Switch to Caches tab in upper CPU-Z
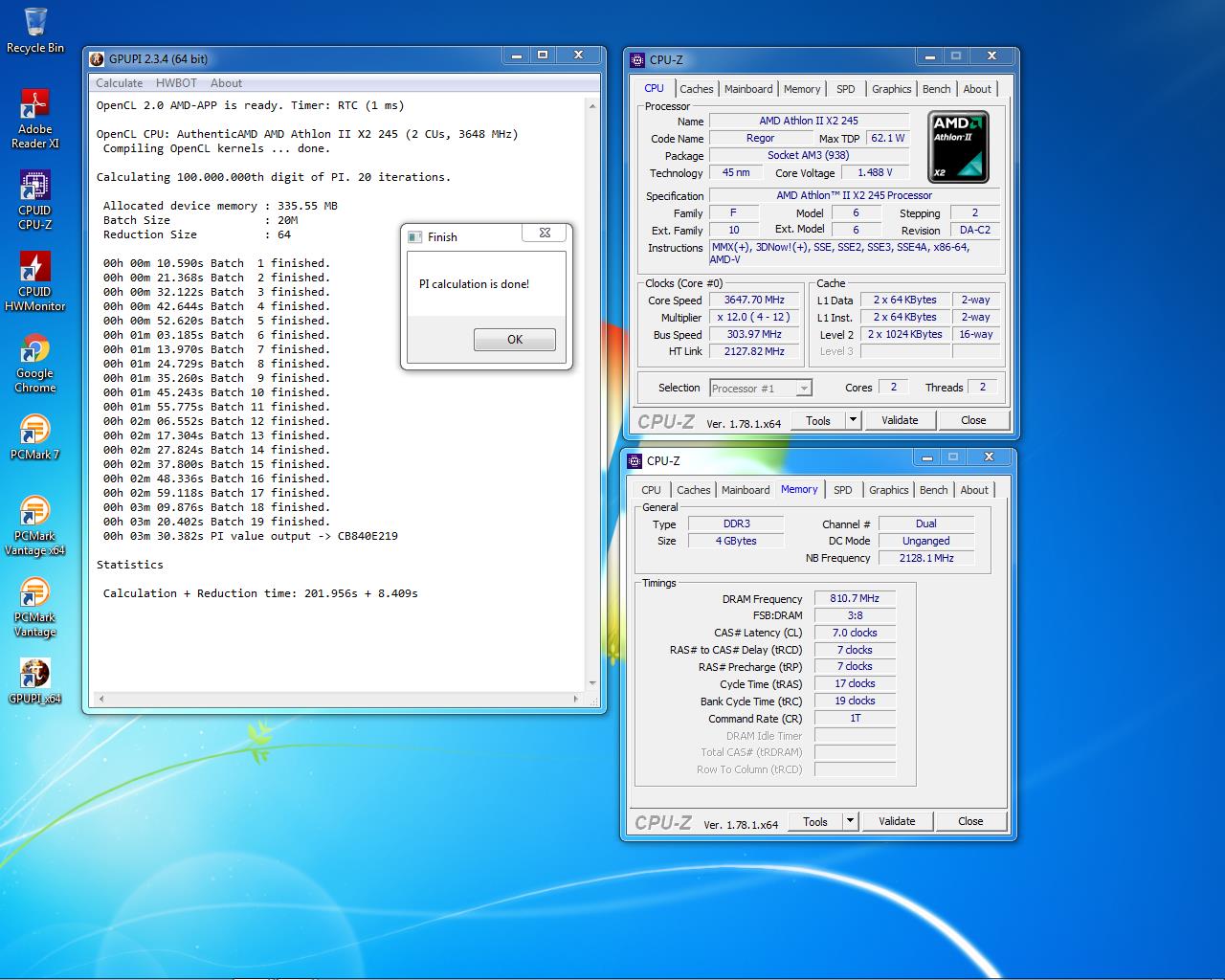Screen dimensions: 1225x980 tap(697, 89)
